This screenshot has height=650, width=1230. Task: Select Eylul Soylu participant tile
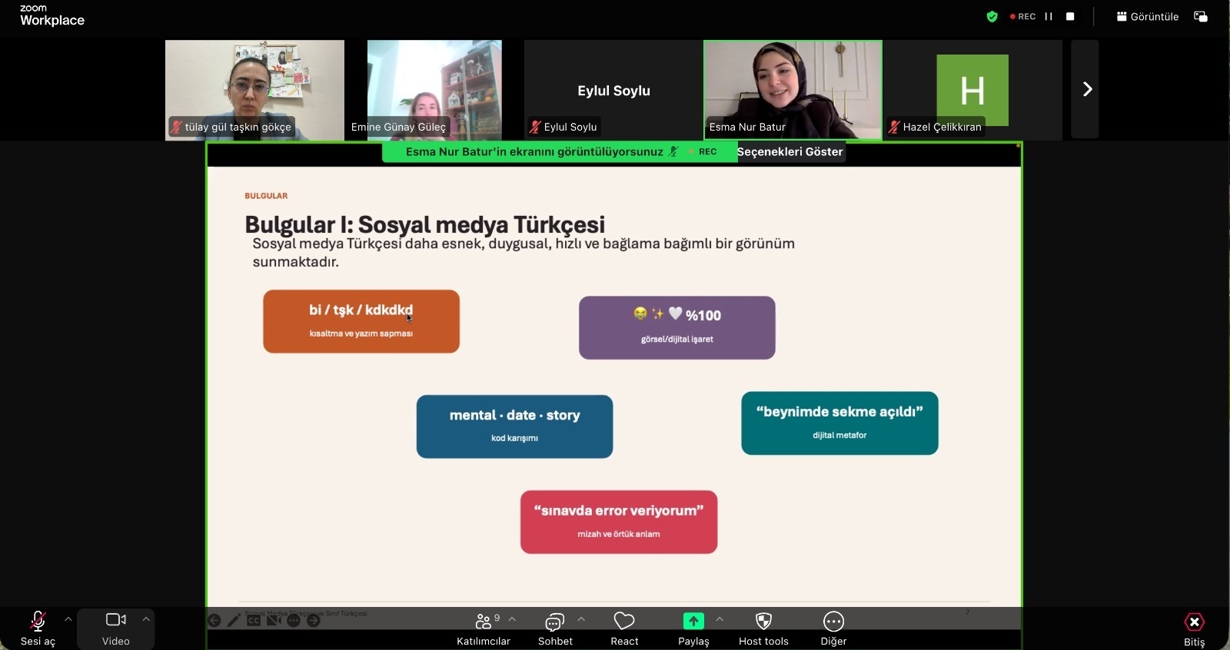click(x=613, y=90)
